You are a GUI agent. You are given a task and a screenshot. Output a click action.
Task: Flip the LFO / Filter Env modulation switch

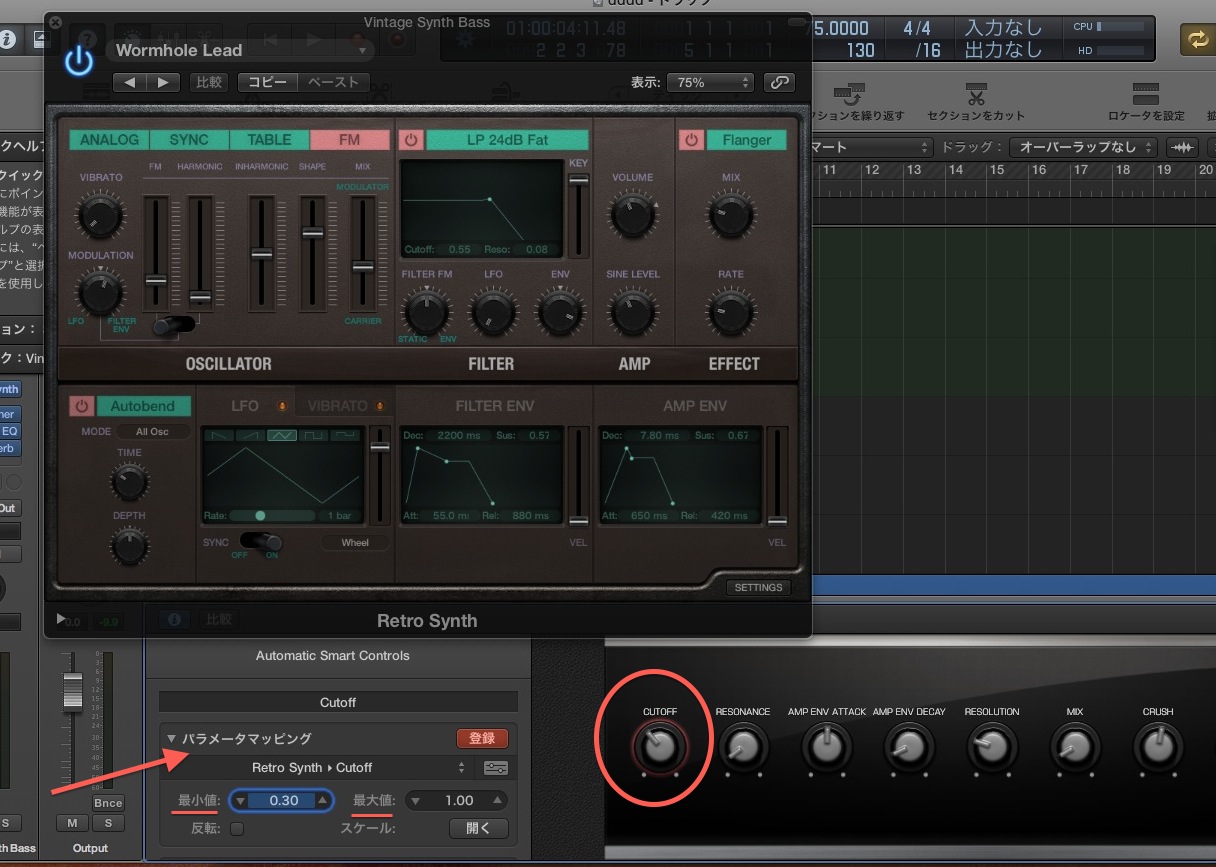(174, 324)
